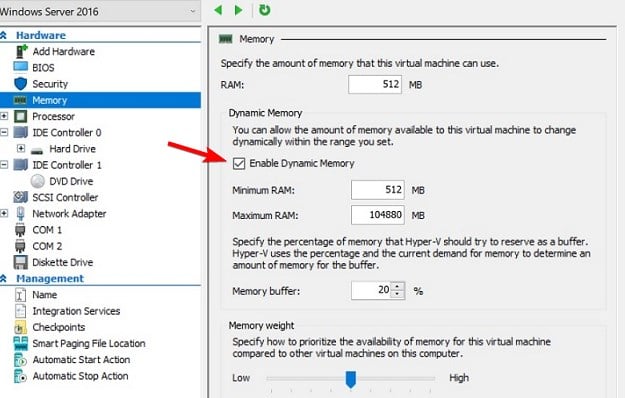Click the COM 1 port icon
This screenshot has height=398, width=625.
pyautogui.click(x=20, y=230)
